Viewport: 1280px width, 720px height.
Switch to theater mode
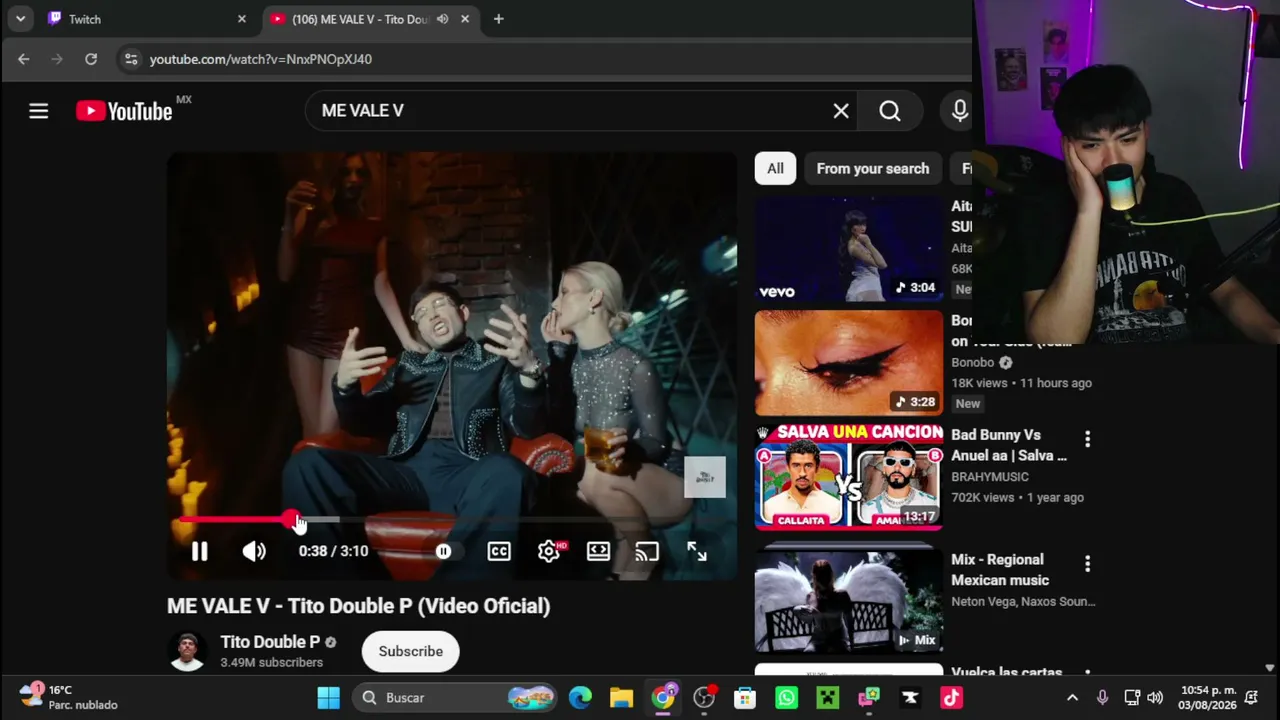point(598,551)
